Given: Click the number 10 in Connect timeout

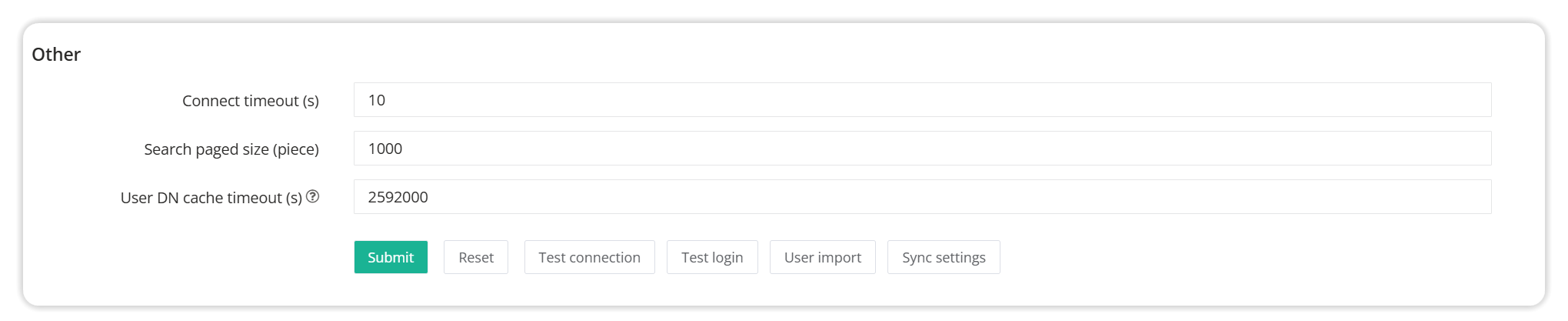Looking at the screenshot, I should click(377, 100).
